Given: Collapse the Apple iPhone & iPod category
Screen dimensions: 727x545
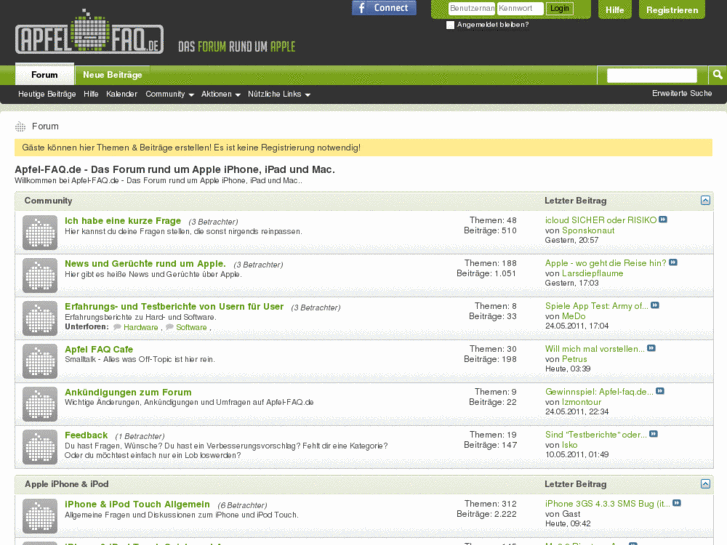Looking at the screenshot, I should pyautogui.click(x=705, y=484).
